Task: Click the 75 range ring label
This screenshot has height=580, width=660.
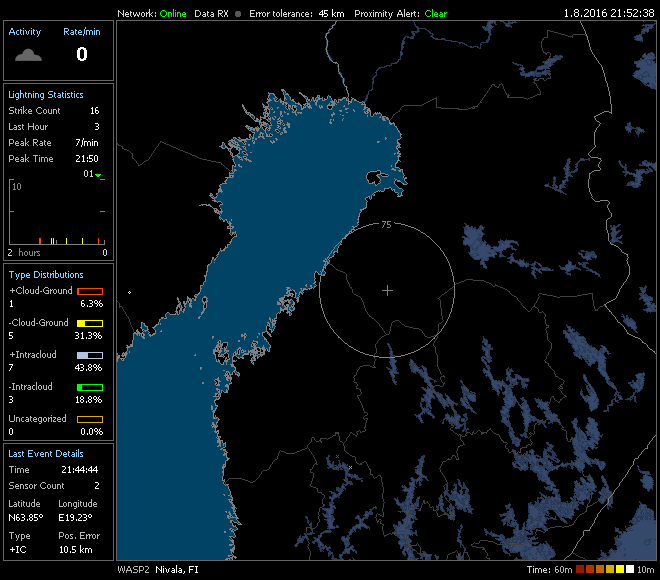Action: point(386,225)
